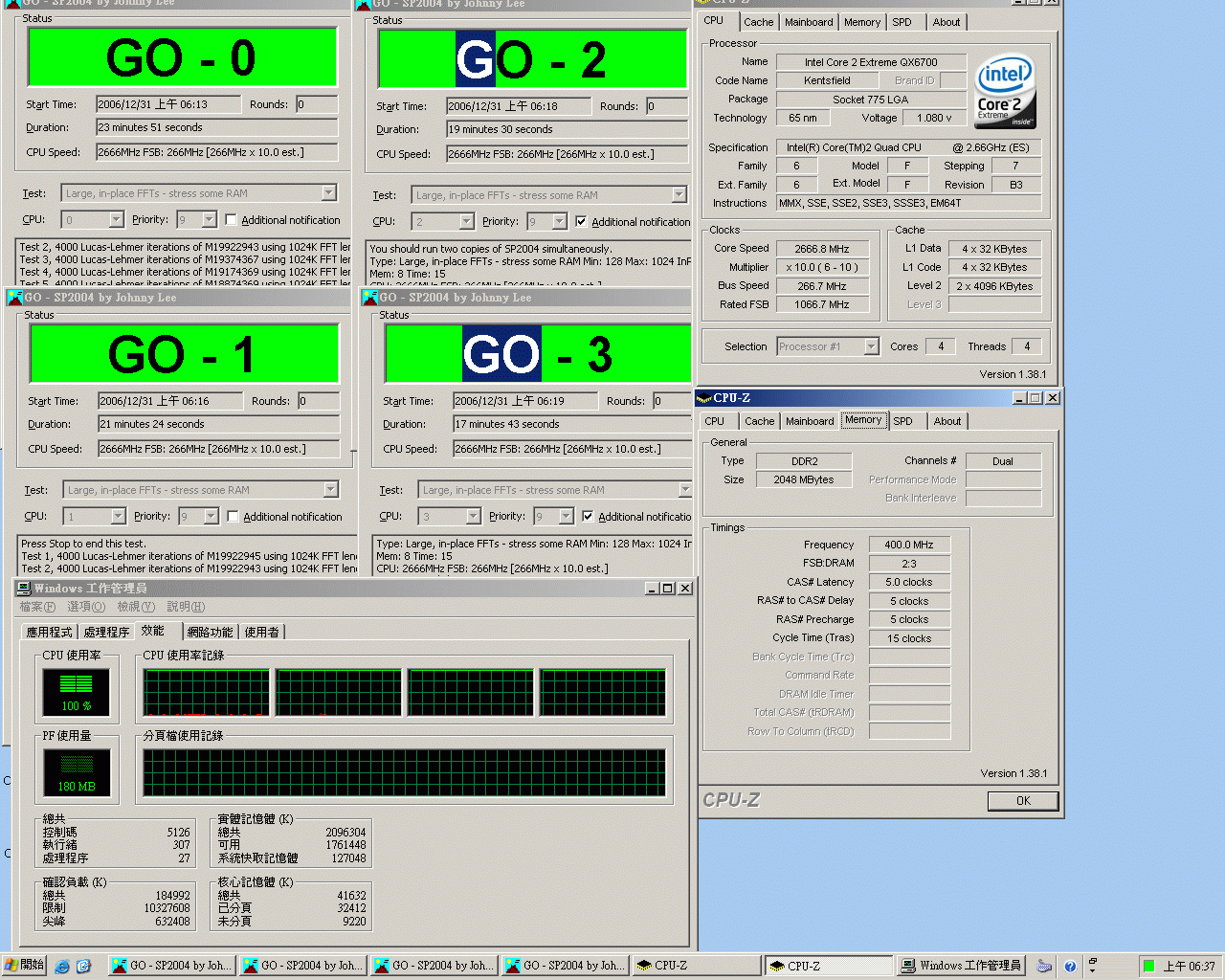Click the green GO - 1 status display
This screenshot has height=980, width=1225.
click(x=185, y=354)
